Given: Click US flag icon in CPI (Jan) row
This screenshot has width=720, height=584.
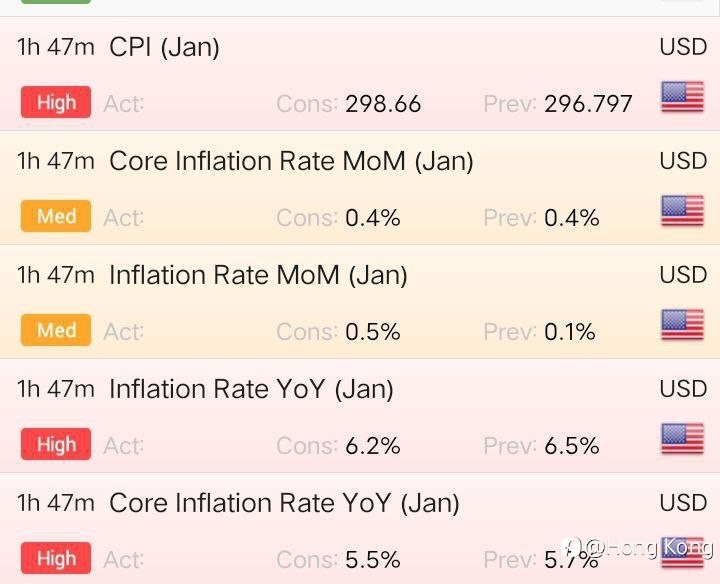Looking at the screenshot, I should (x=682, y=96).
